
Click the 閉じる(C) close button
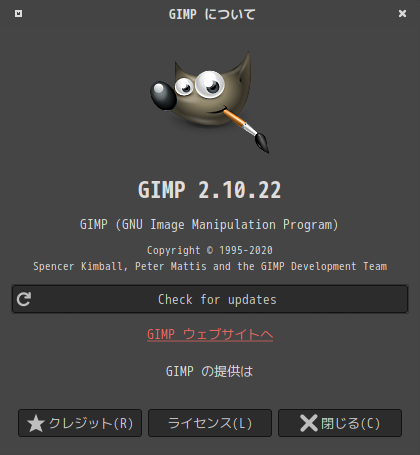(340, 423)
